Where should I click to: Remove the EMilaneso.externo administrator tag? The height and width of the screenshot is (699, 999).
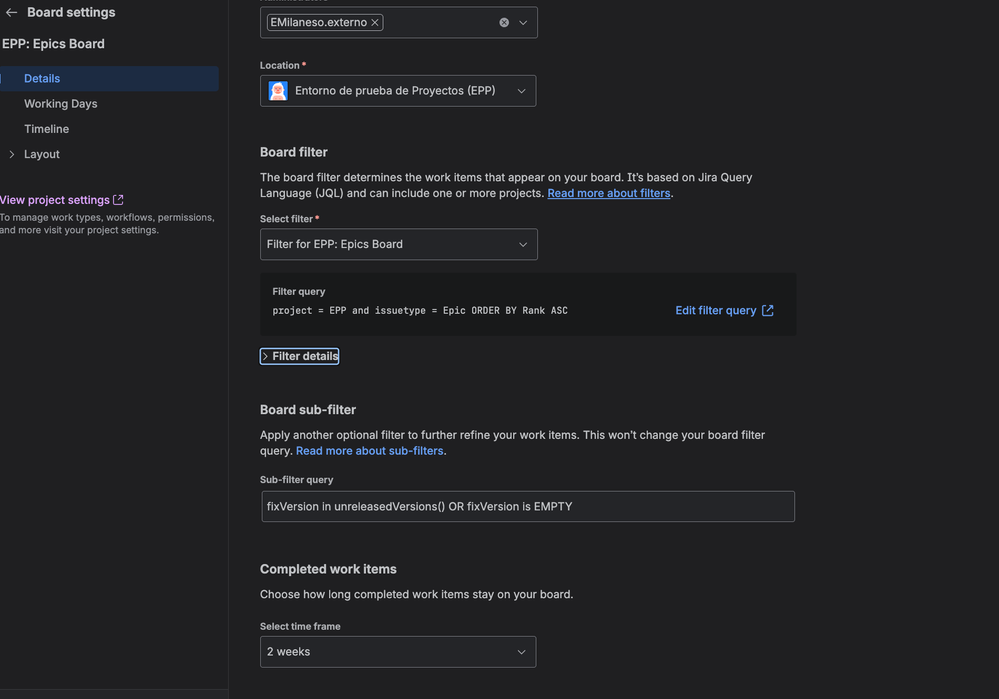375,22
